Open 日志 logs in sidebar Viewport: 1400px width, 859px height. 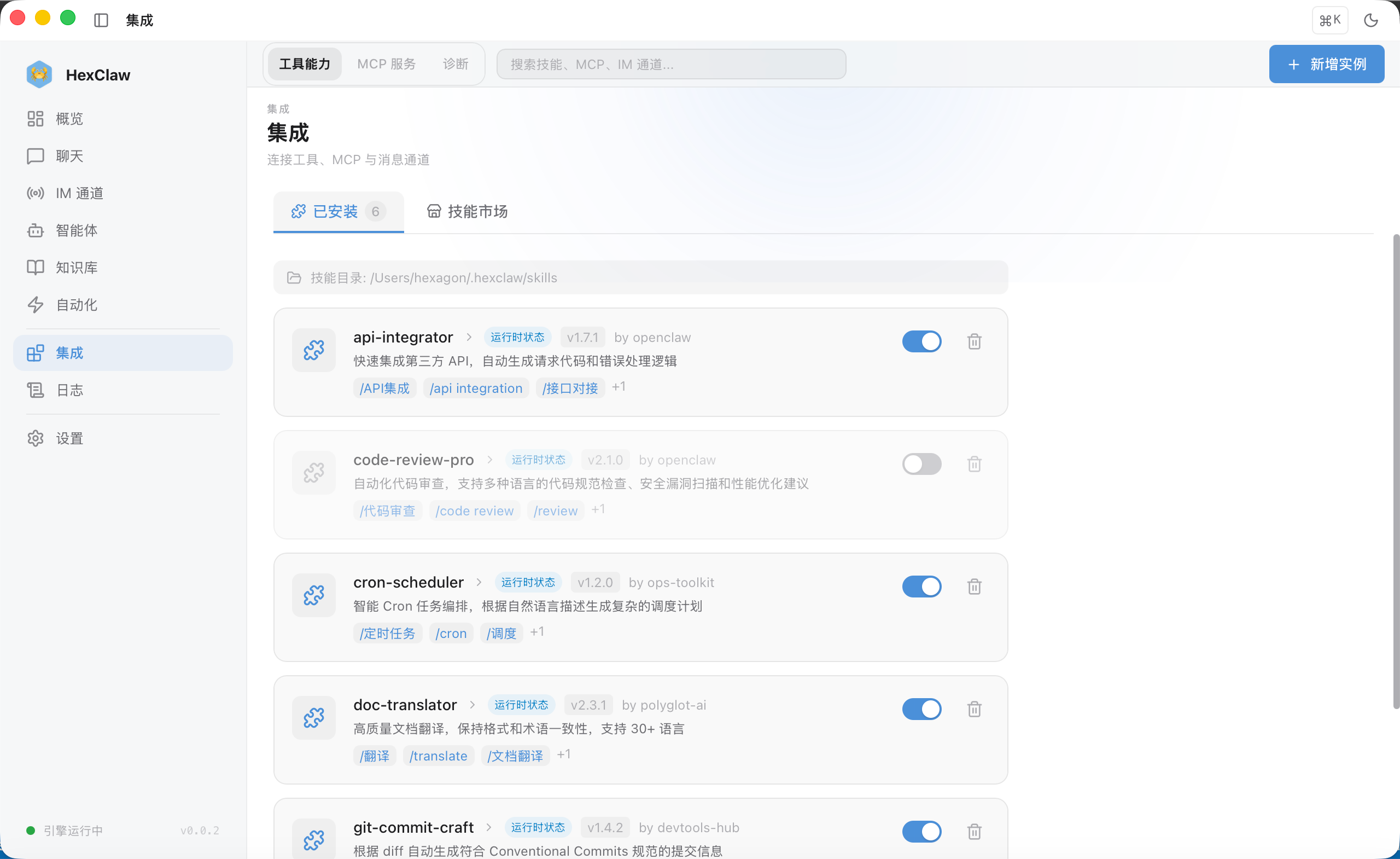click(x=122, y=390)
